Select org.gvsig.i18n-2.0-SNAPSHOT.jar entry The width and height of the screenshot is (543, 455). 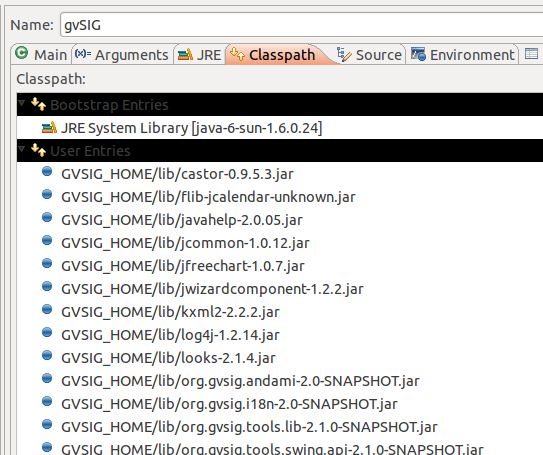pos(229,404)
